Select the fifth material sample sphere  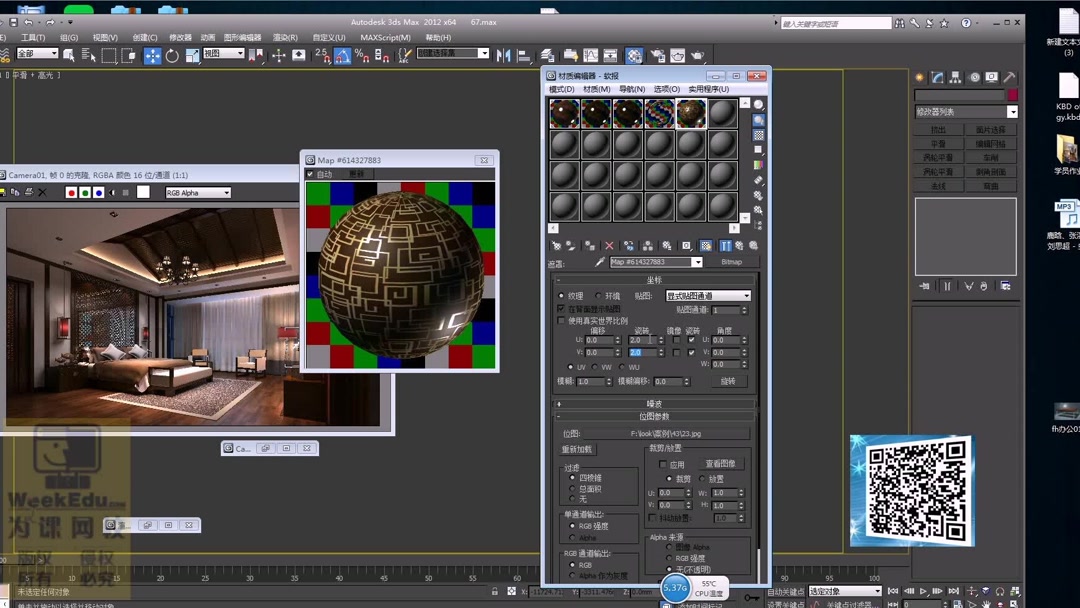click(691, 113)
